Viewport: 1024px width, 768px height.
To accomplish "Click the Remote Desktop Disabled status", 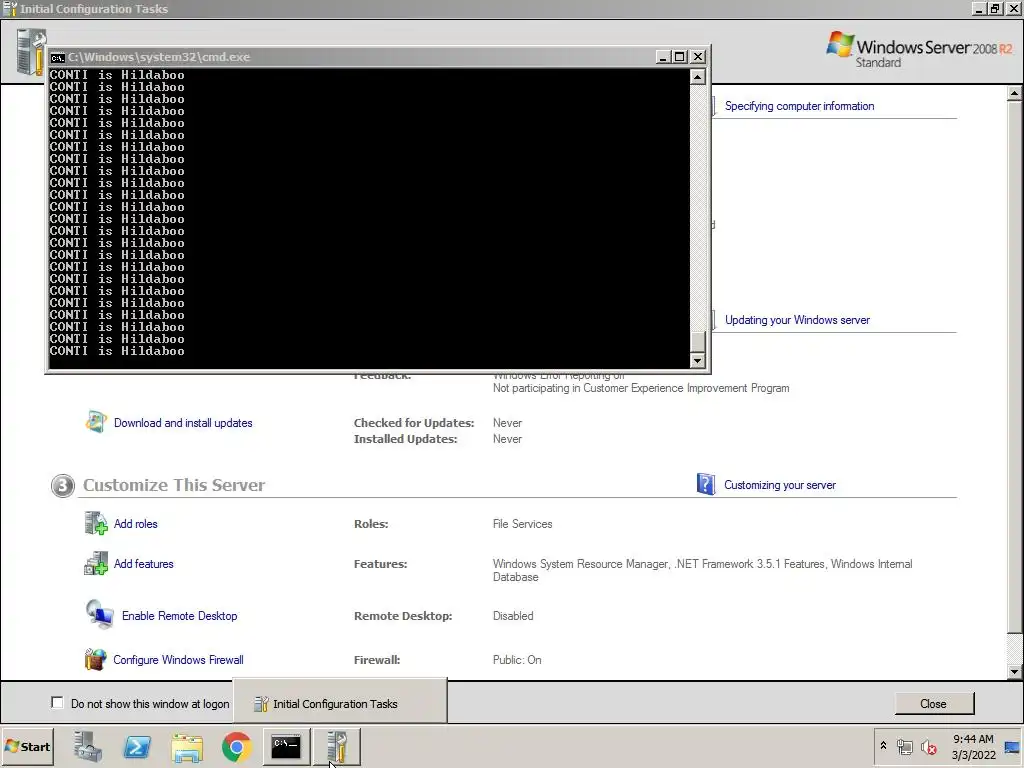I will point(513,616).
